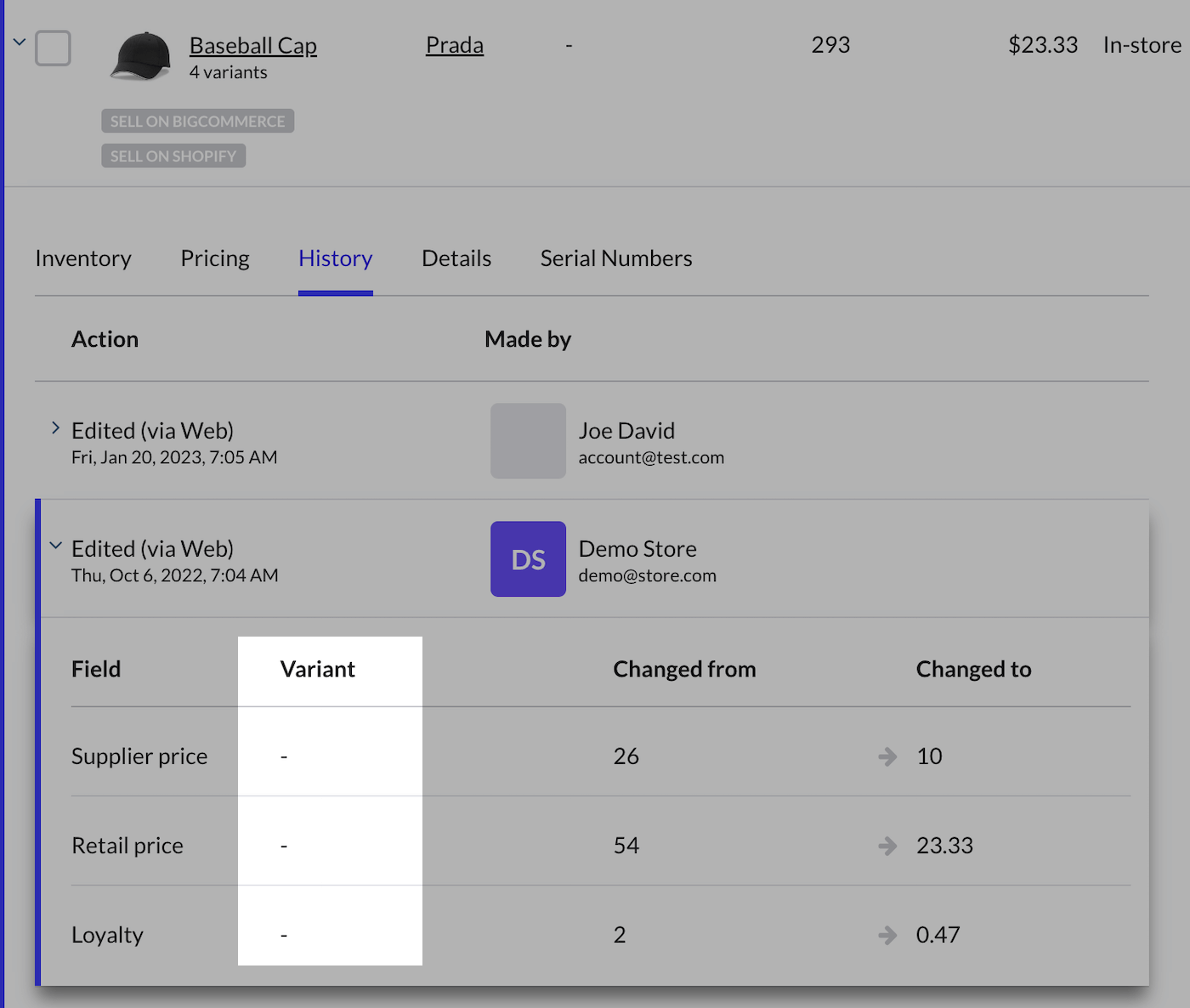Expand the Jan 20, 2023 edit entry
The height and width of the screenshot is (1008, 1190).
coord(55,428)
